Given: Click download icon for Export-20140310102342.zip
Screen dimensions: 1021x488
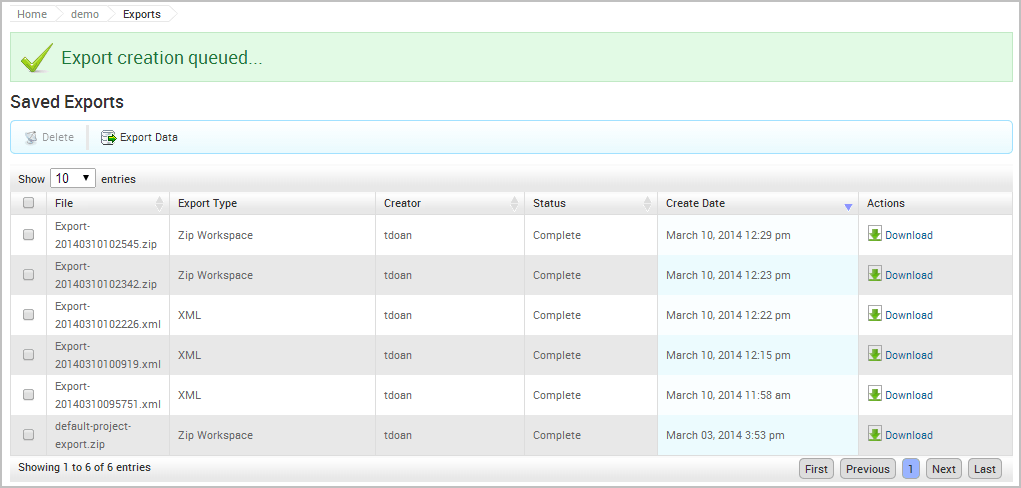Looking at the screenshot, I should point(875,275).
